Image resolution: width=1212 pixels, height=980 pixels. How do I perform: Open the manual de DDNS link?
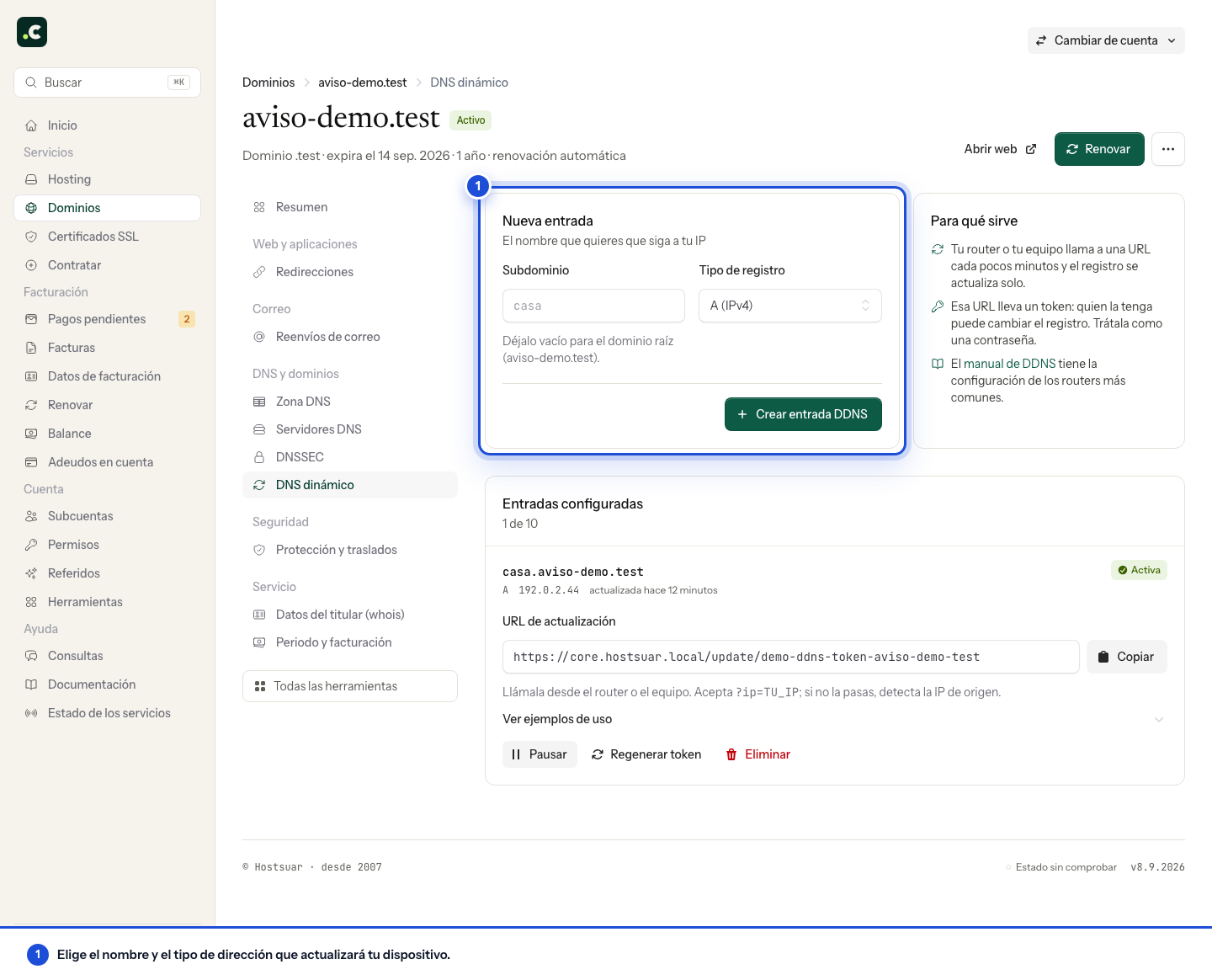(1009, 364)
